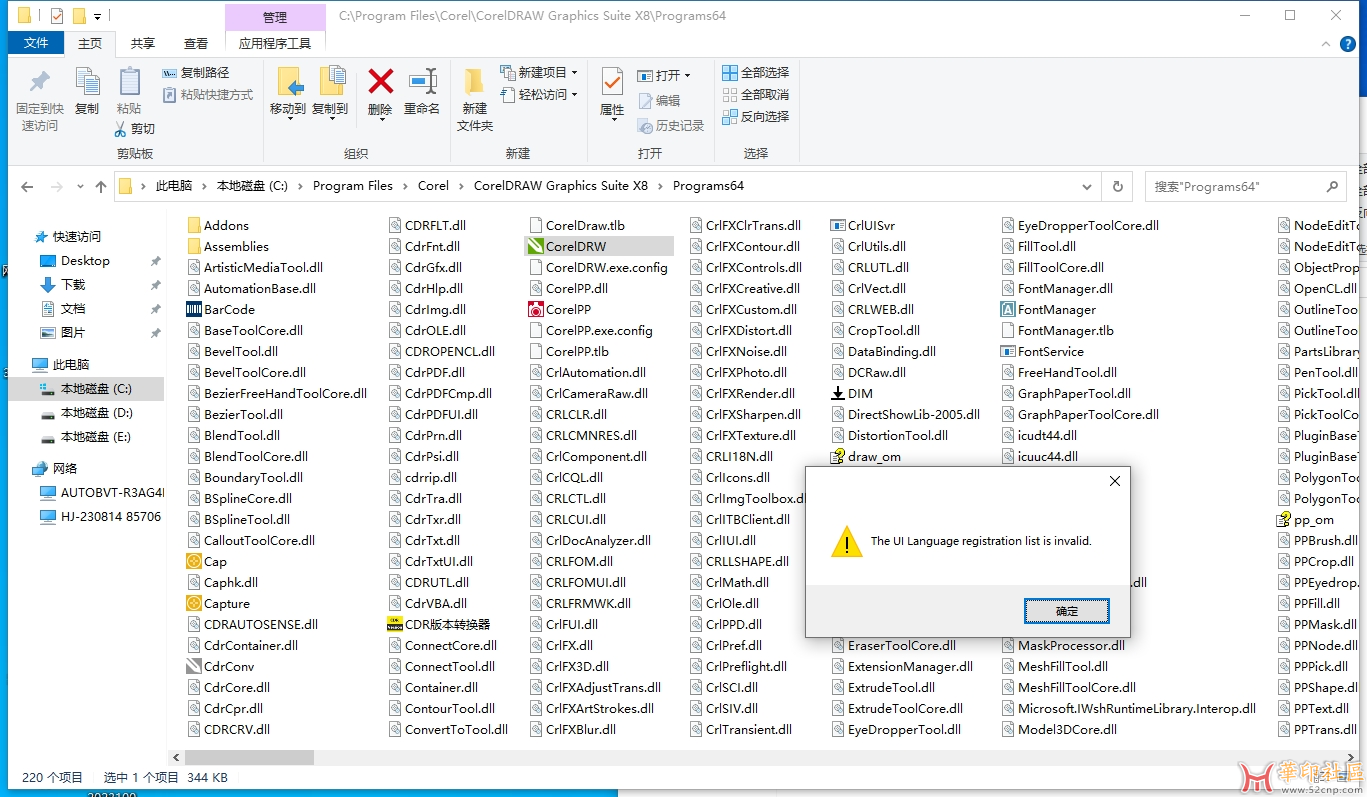
Task: Select 图片 in navigation pane
Action: click(x=73, y=333)
